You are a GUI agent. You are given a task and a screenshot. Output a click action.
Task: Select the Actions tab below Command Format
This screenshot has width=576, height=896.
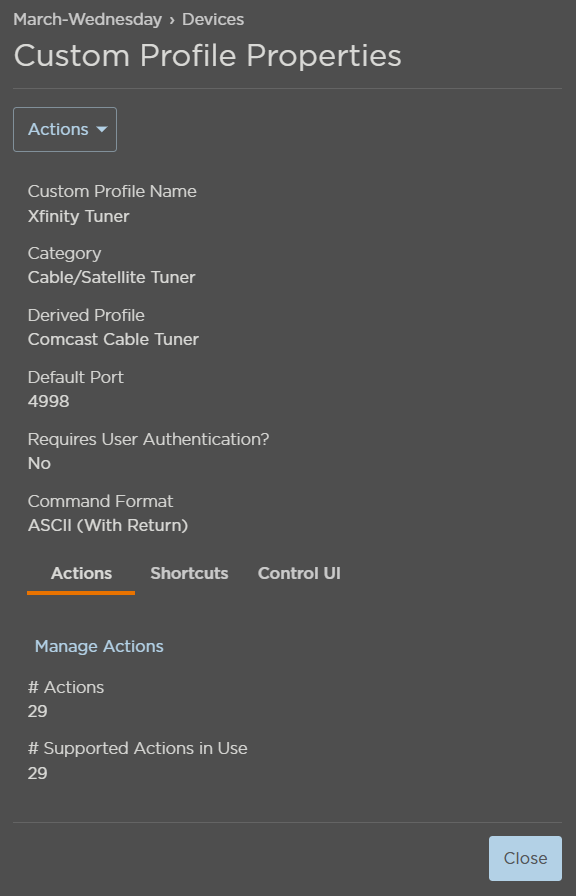pos(80,573)
